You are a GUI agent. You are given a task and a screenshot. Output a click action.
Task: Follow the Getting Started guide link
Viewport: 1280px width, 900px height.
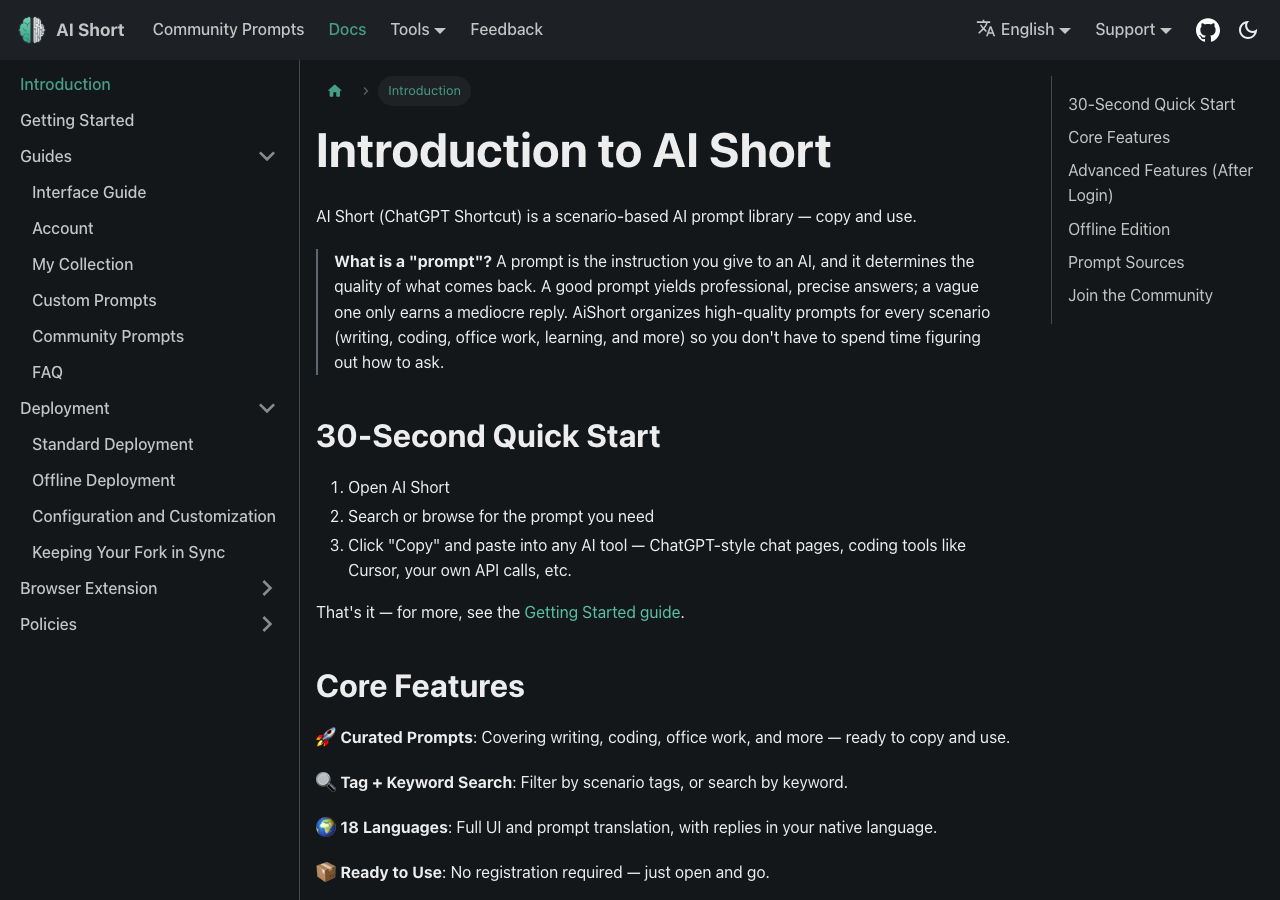(x=602, y=612)
